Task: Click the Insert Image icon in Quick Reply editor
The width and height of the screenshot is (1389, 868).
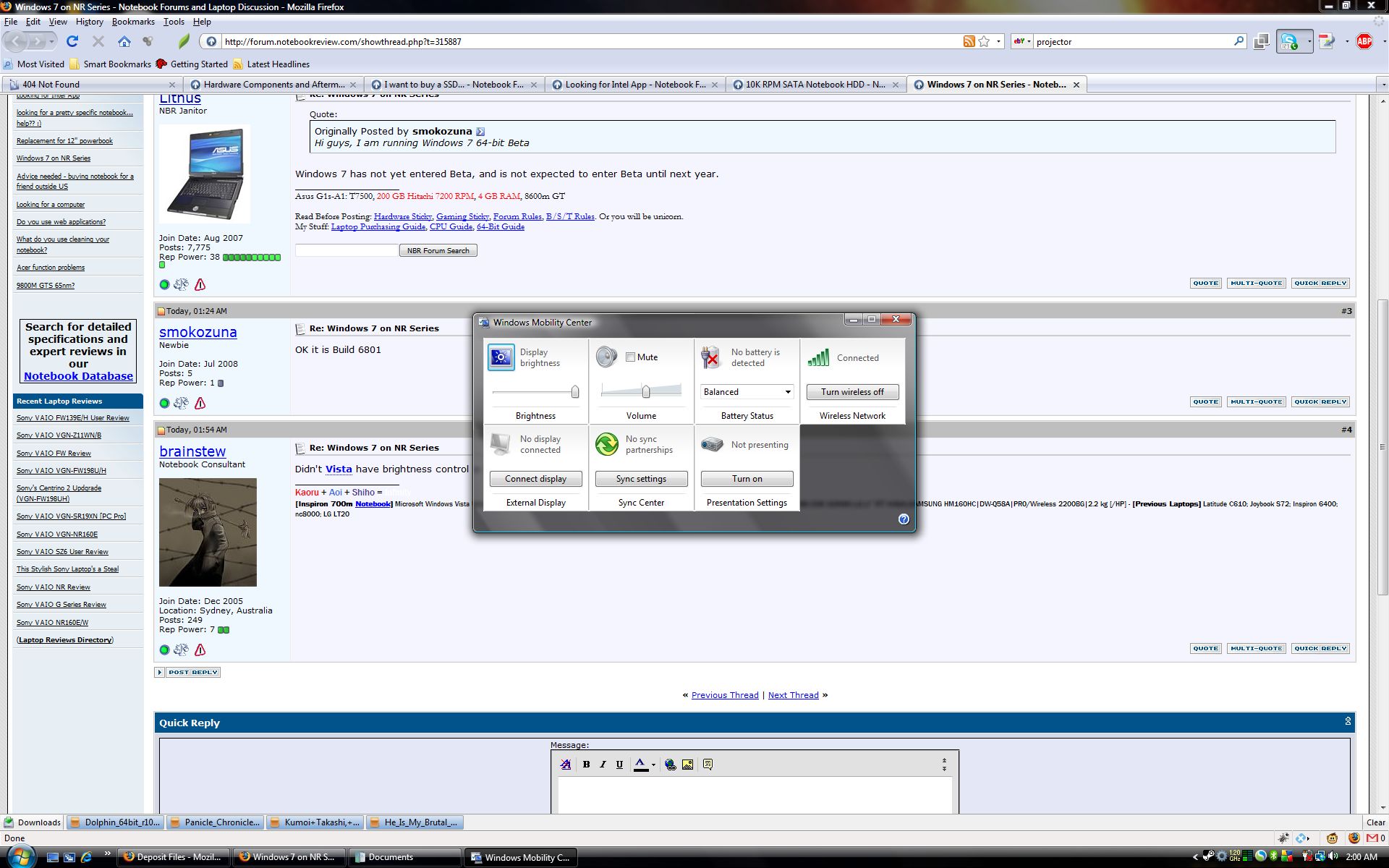Action: (687, 764)
